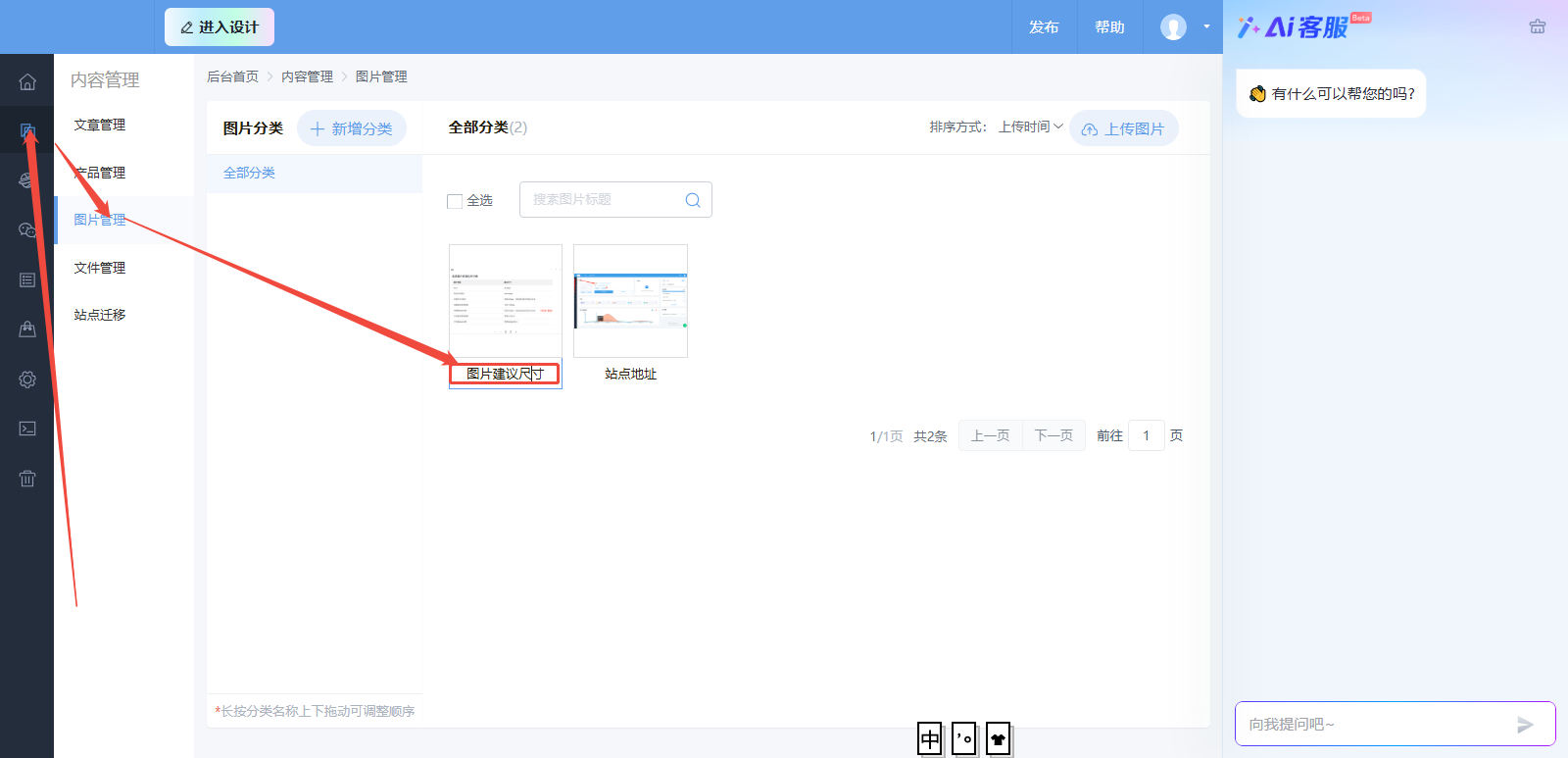Send message with paper plane icon
Screen dimensions: 1568x758
click(1525, 725)
